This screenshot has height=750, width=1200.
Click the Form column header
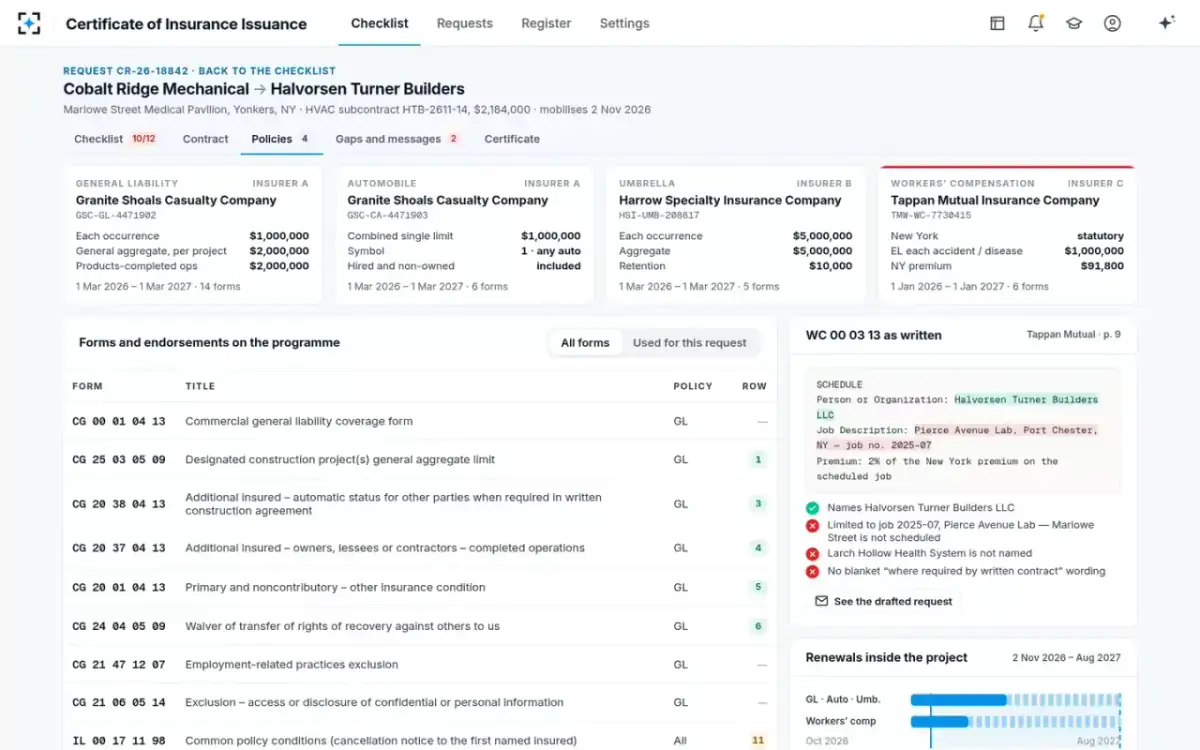coord(88,386)
